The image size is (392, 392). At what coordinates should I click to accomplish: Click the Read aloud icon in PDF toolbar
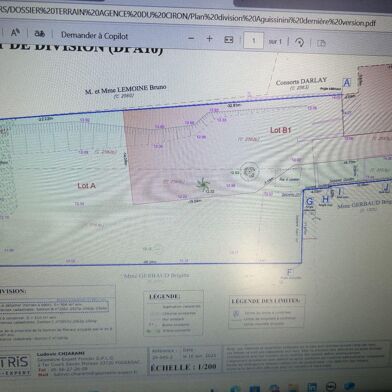15,33
